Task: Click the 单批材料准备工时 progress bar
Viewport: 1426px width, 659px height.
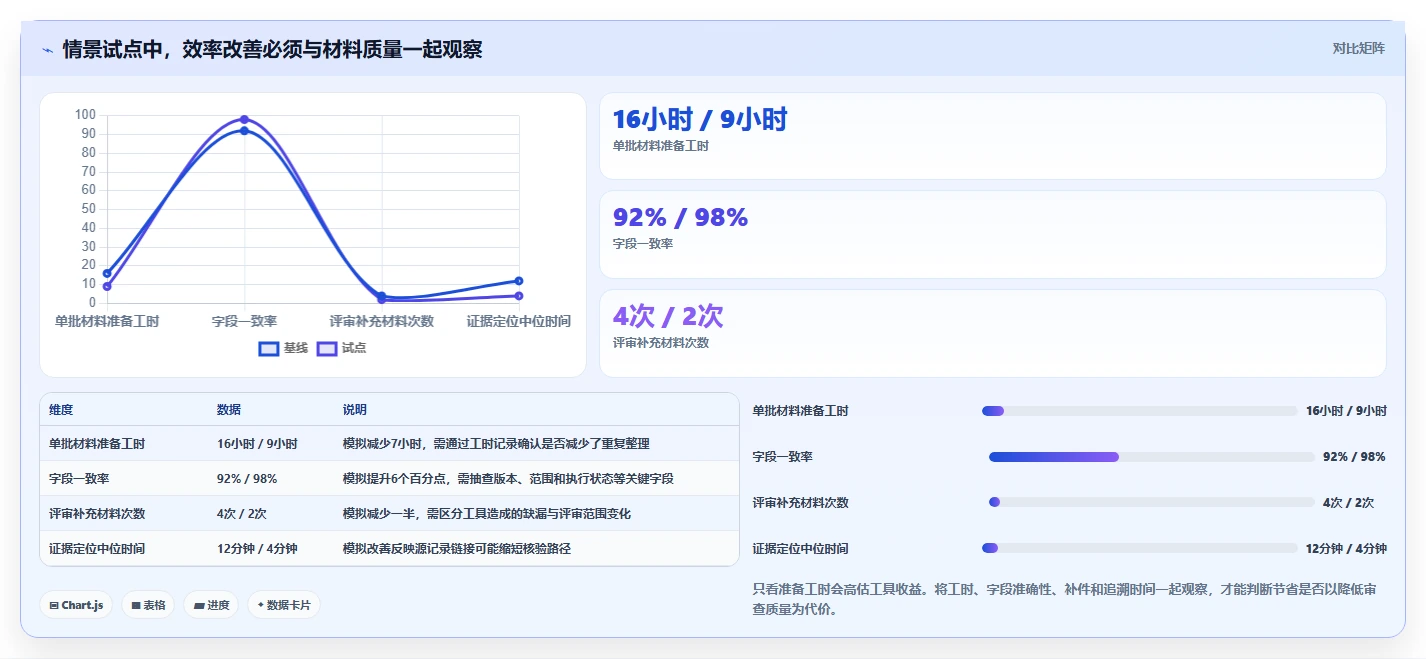Action: (x=1139, y=411)
